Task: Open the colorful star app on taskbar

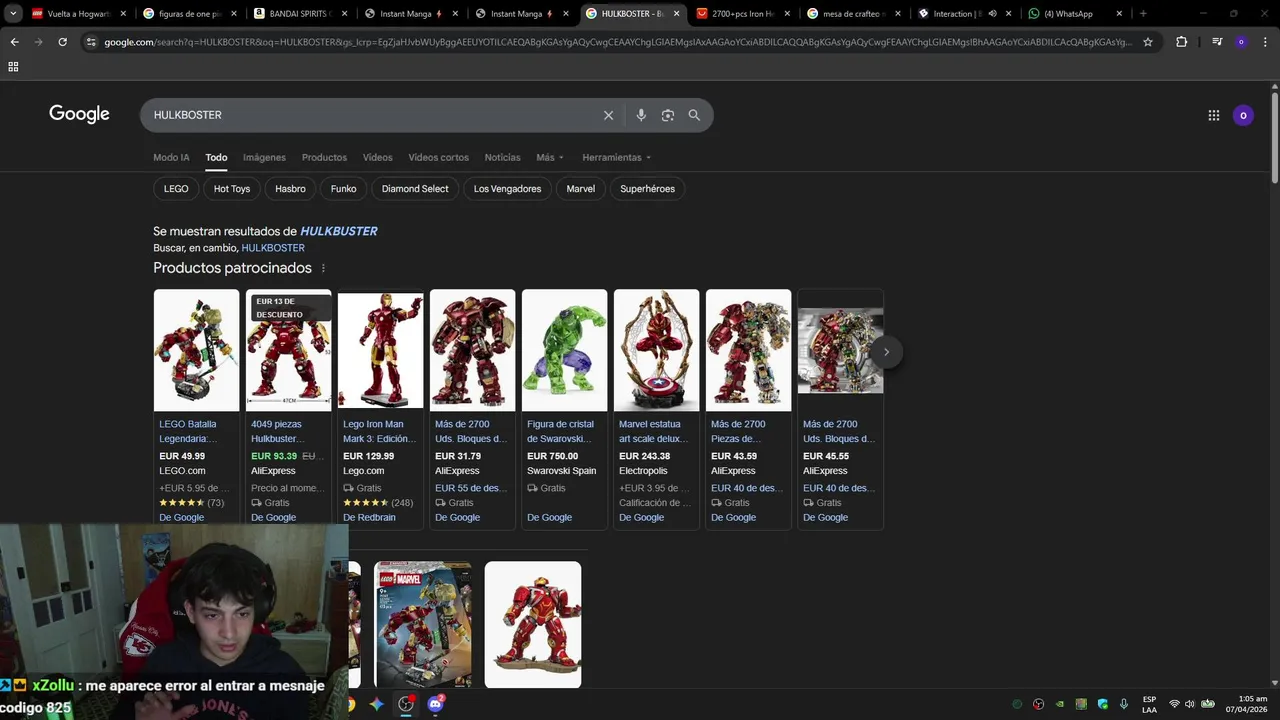Action: pyautogui.click(x=376, y=704)
